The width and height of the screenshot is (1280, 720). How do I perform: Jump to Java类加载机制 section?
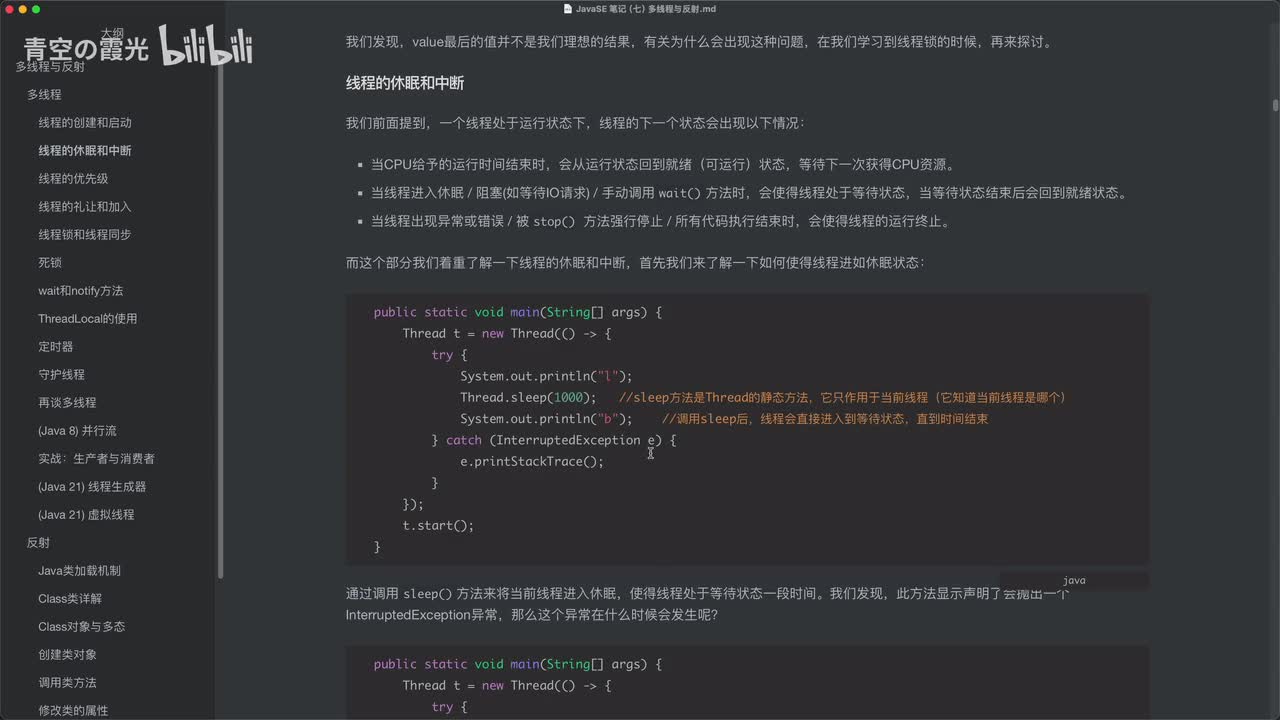pos(79,570)
